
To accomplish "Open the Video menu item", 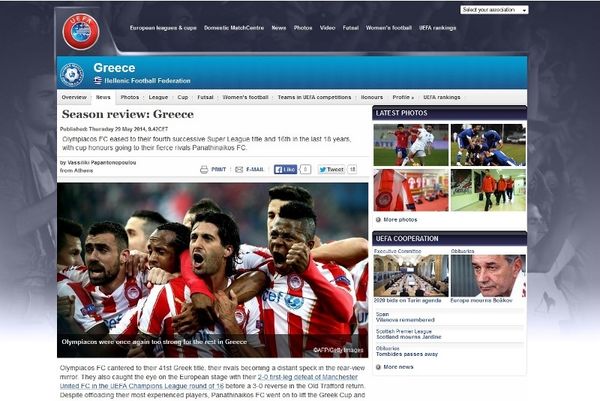I will [327, 28].
